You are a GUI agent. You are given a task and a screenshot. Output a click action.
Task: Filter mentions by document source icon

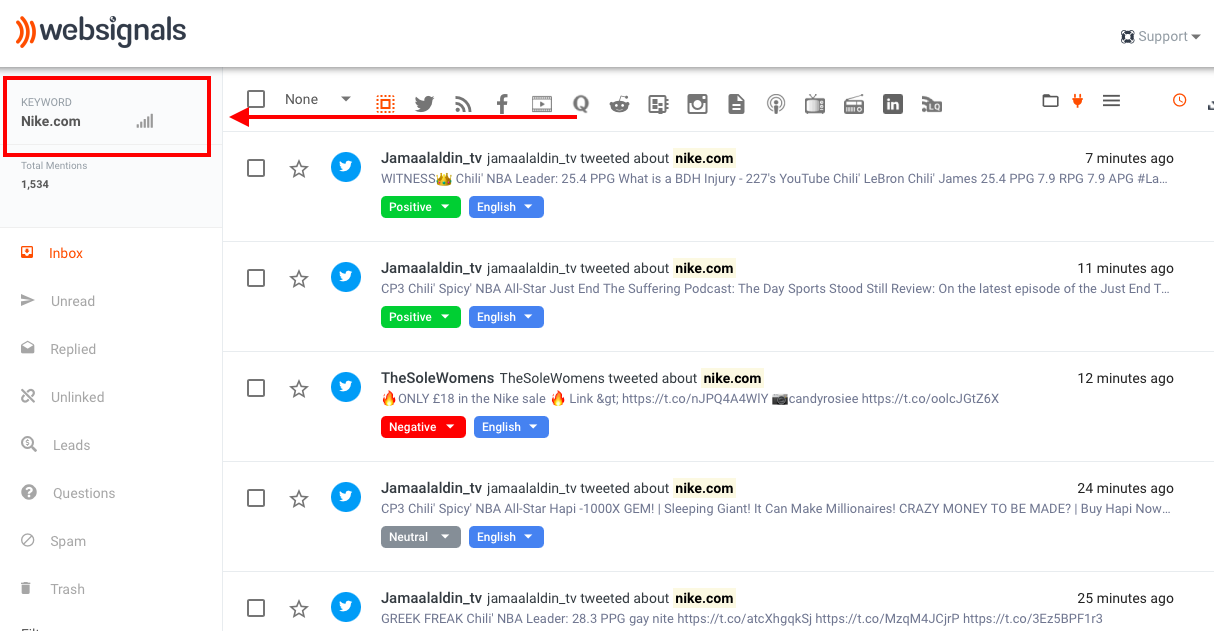tap(736, 104)
